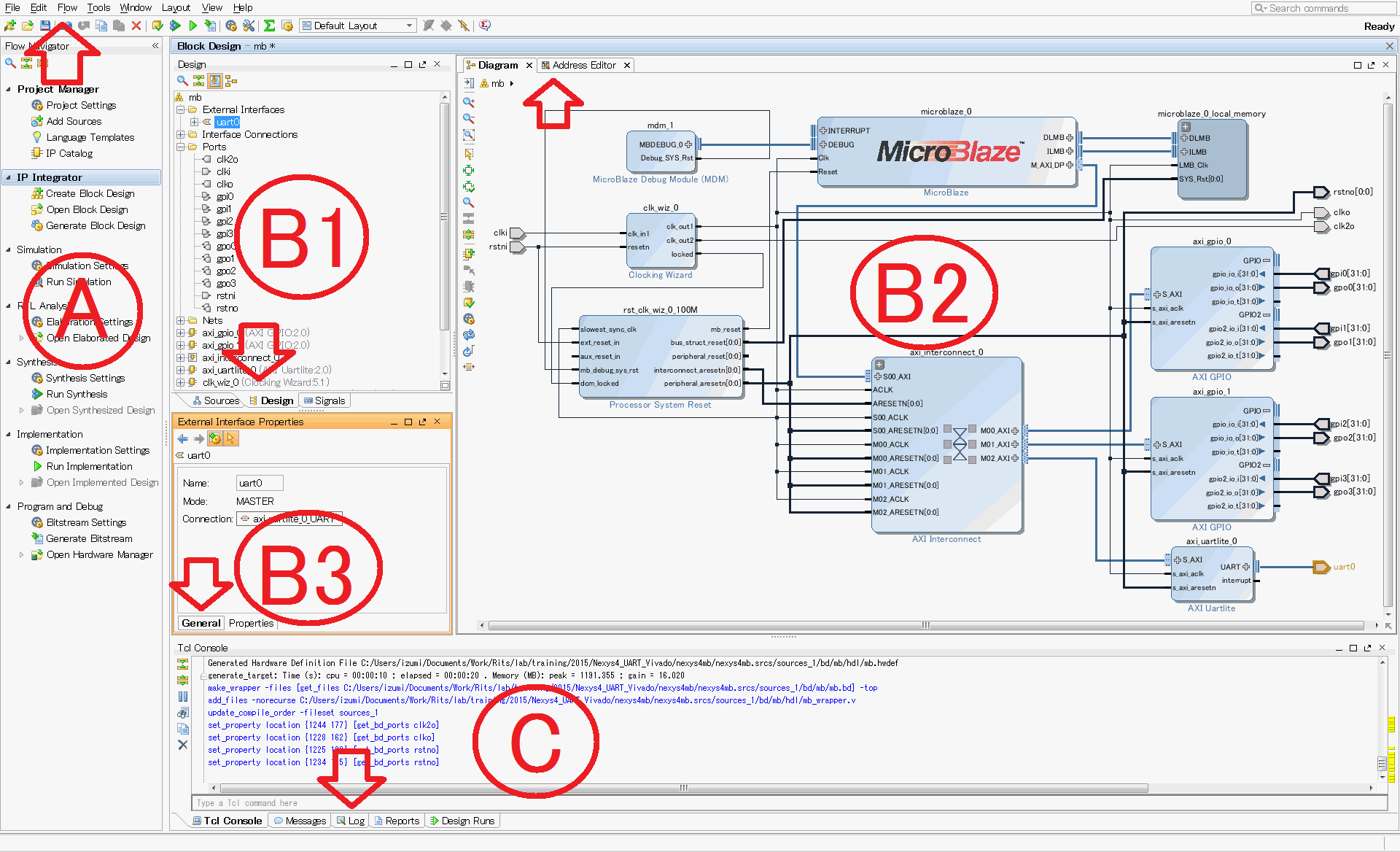Click the Pause icon in Tcl Console

(x=183, y=697)
